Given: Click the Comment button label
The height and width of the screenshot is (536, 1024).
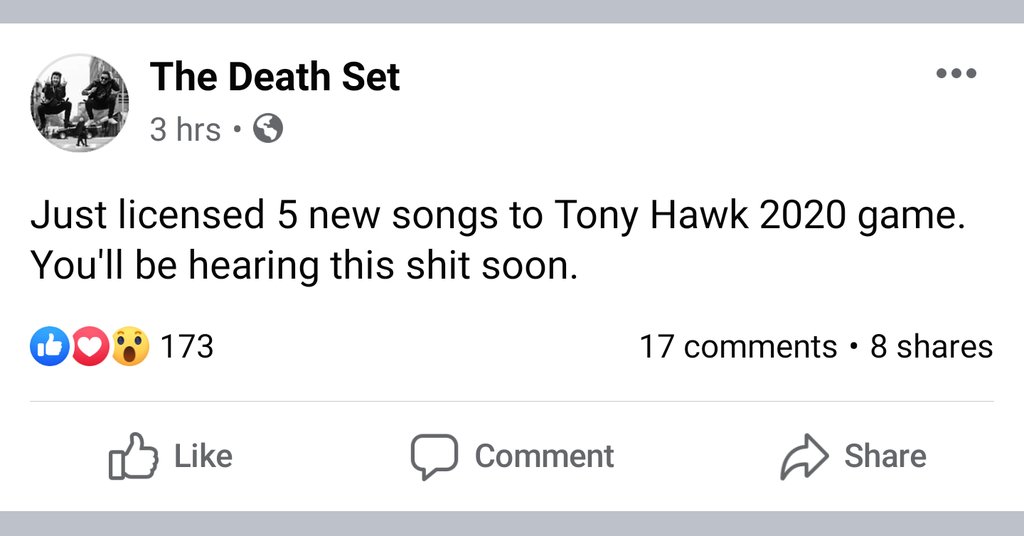Looking at the screenshot, I should coord(544,456).
